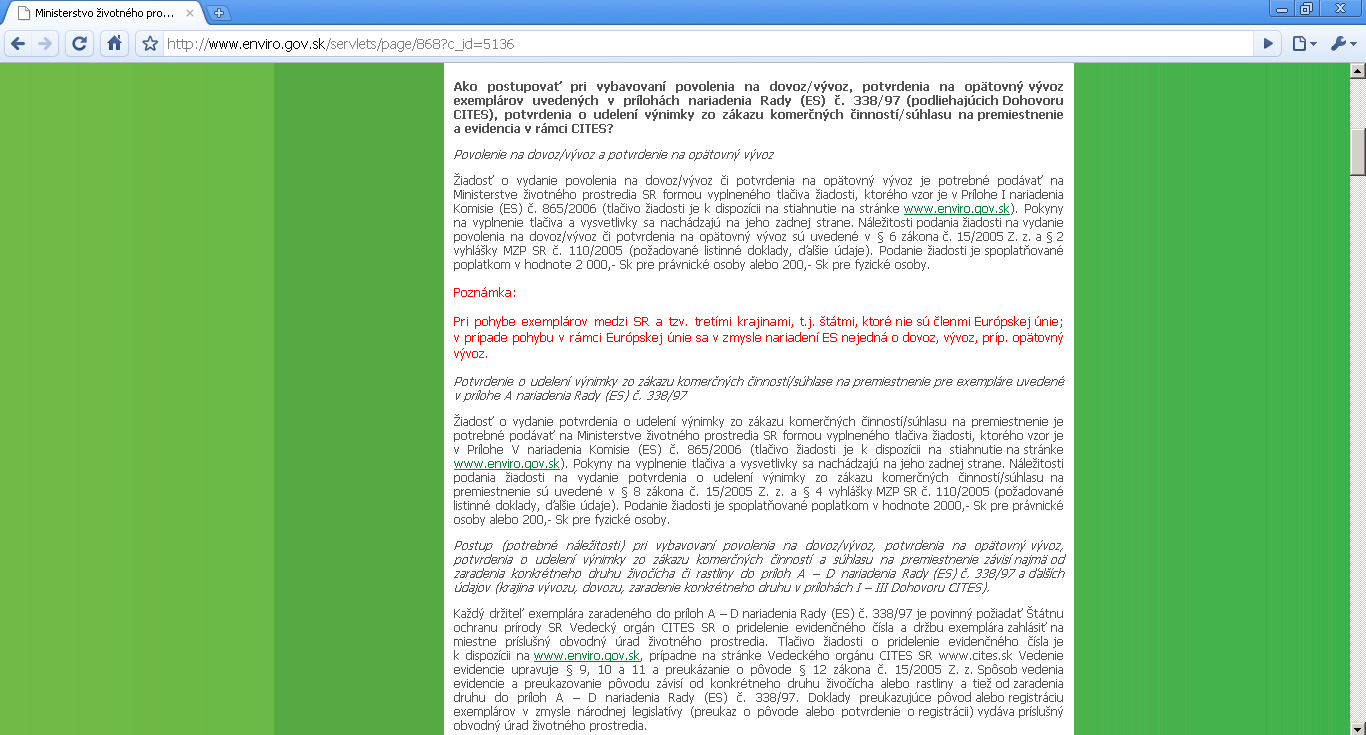Open the page control menu
Screen dimensions: 1366x735
point(1303,44)
